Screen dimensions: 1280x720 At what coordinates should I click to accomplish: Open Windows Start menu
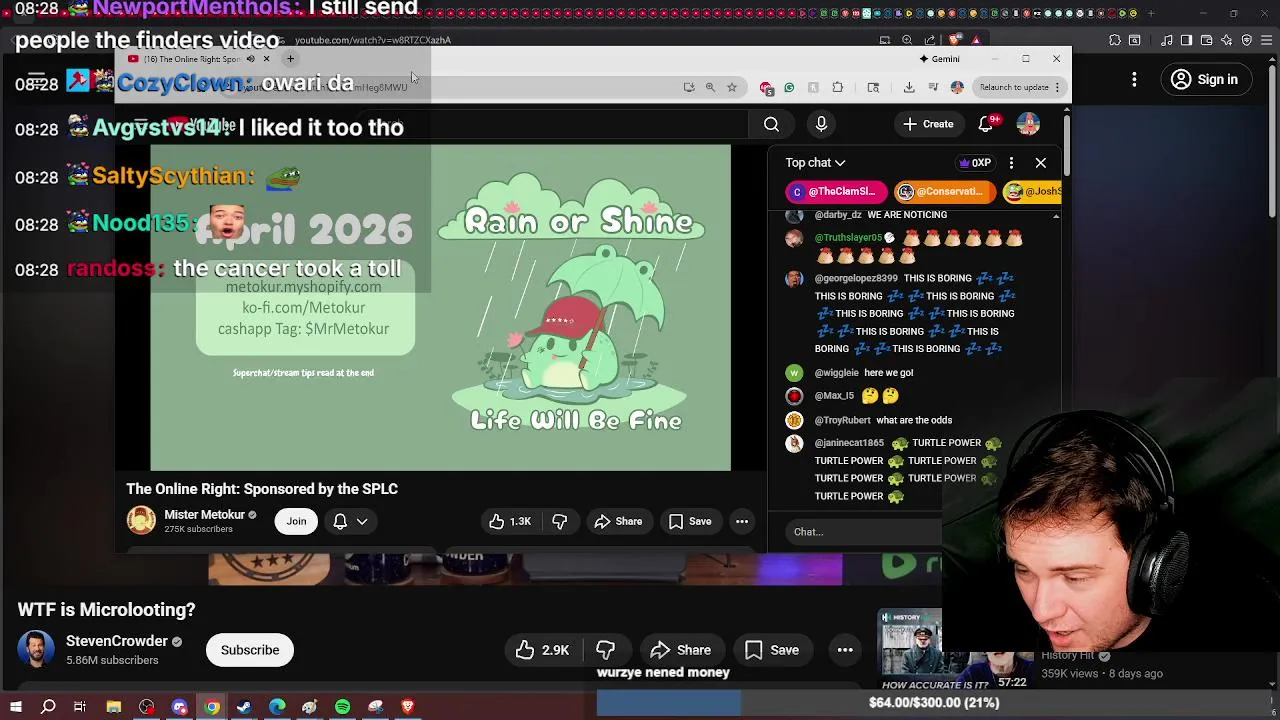pos(16,707)
